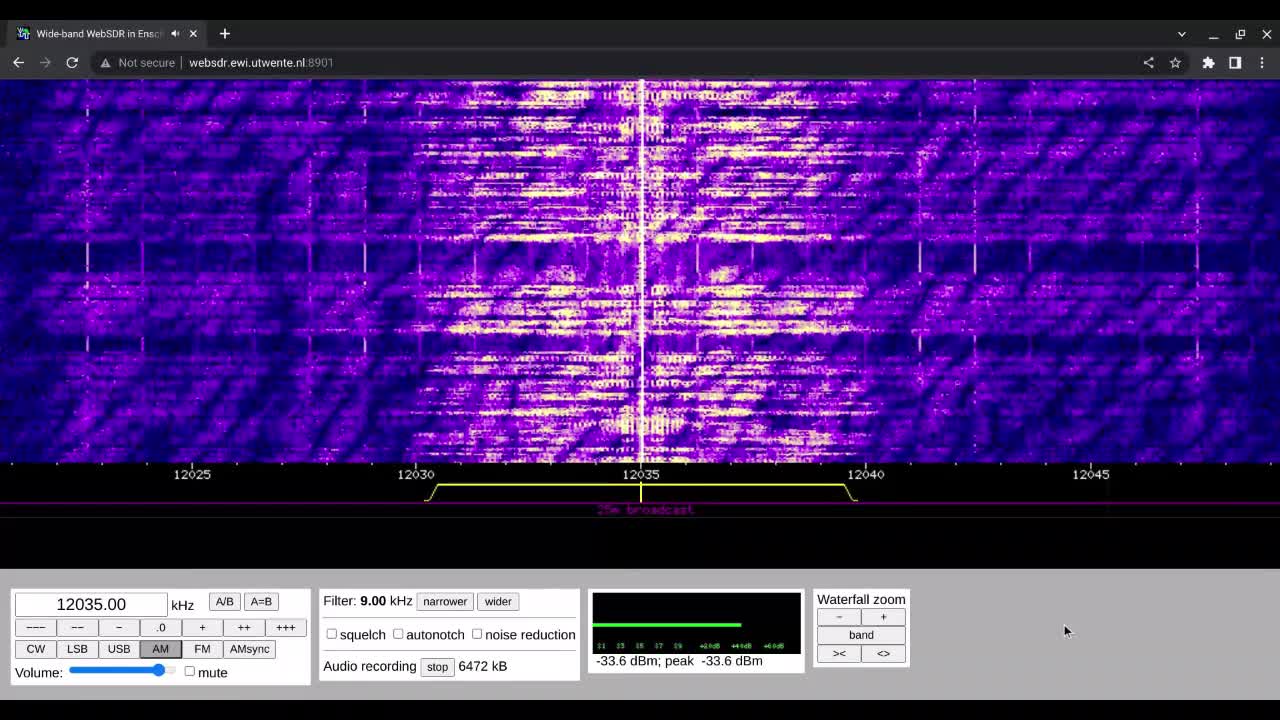Screen dimensions: 1280x720
Task: Click the 12045 label on frequency scale
Action: pos(1091,474)
